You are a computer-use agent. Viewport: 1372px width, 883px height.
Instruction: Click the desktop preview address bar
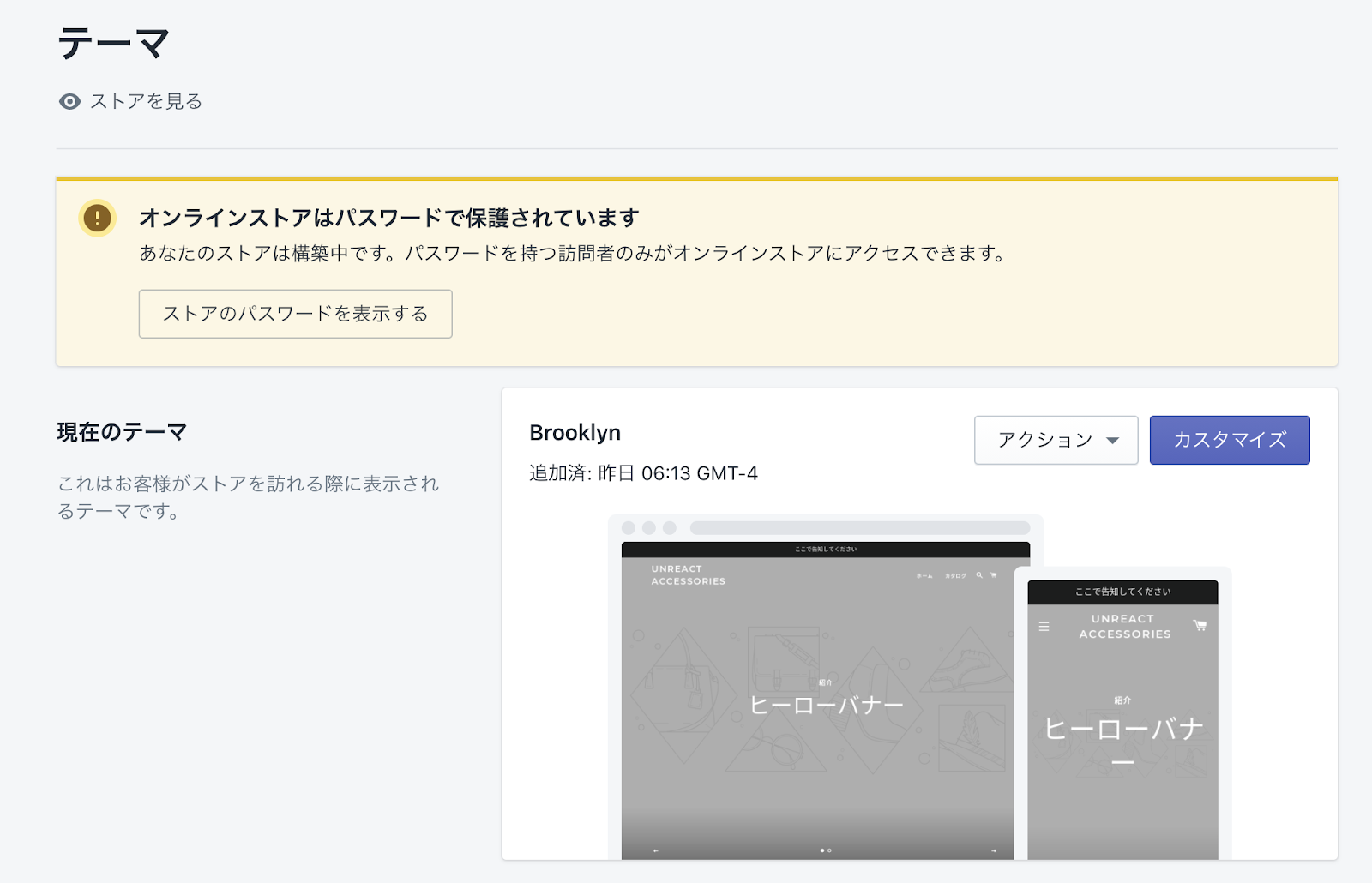click(859, 528)
